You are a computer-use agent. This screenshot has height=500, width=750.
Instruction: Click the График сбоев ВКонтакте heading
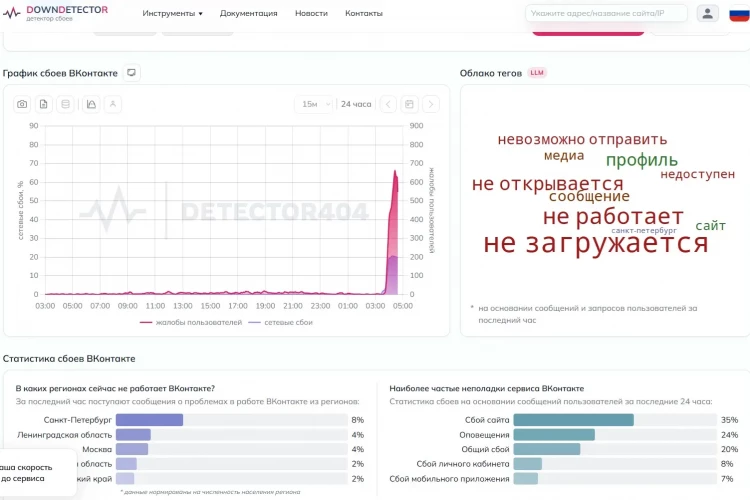60,73
